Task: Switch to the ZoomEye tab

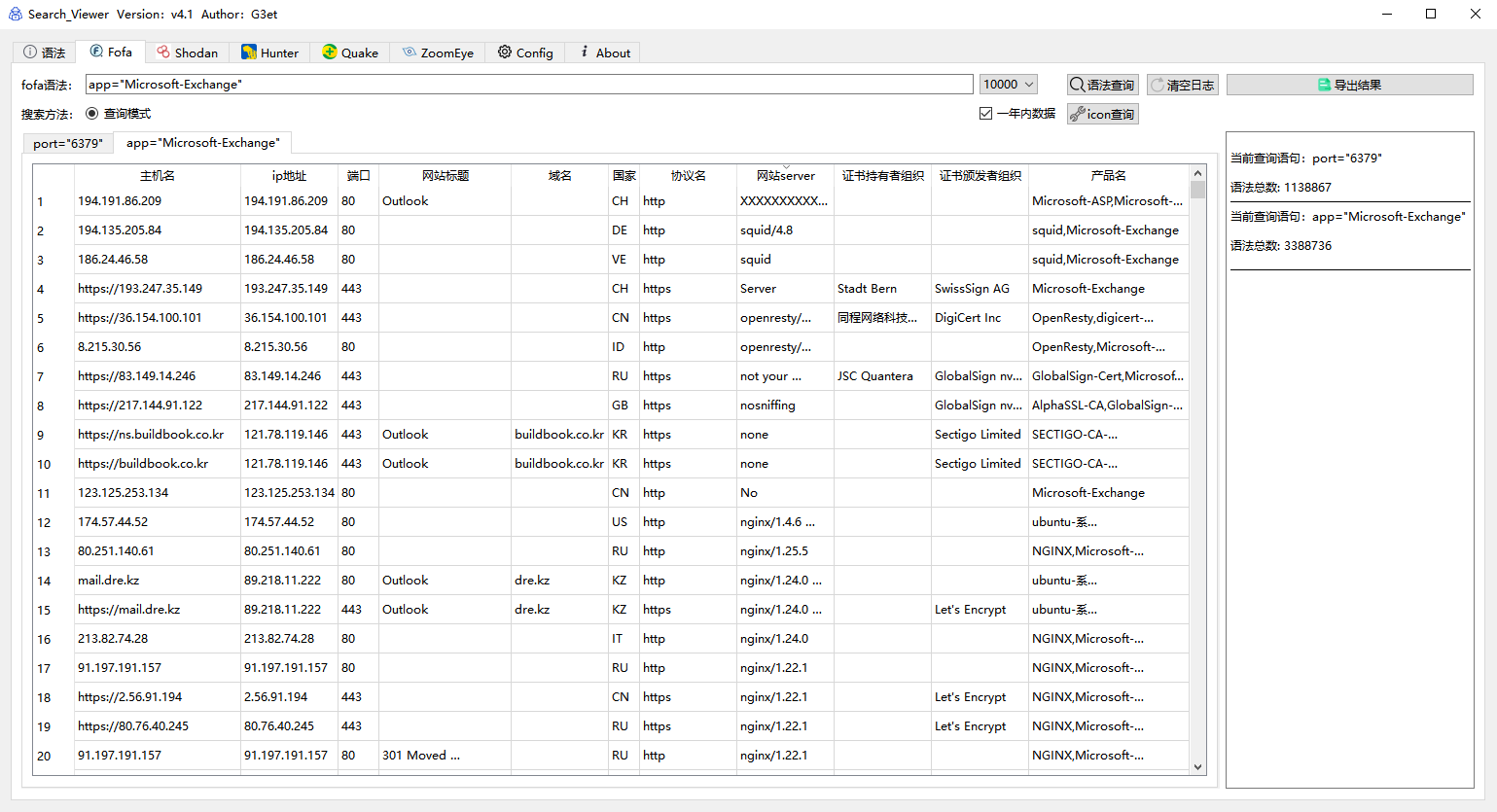Action: pos(438,53)
